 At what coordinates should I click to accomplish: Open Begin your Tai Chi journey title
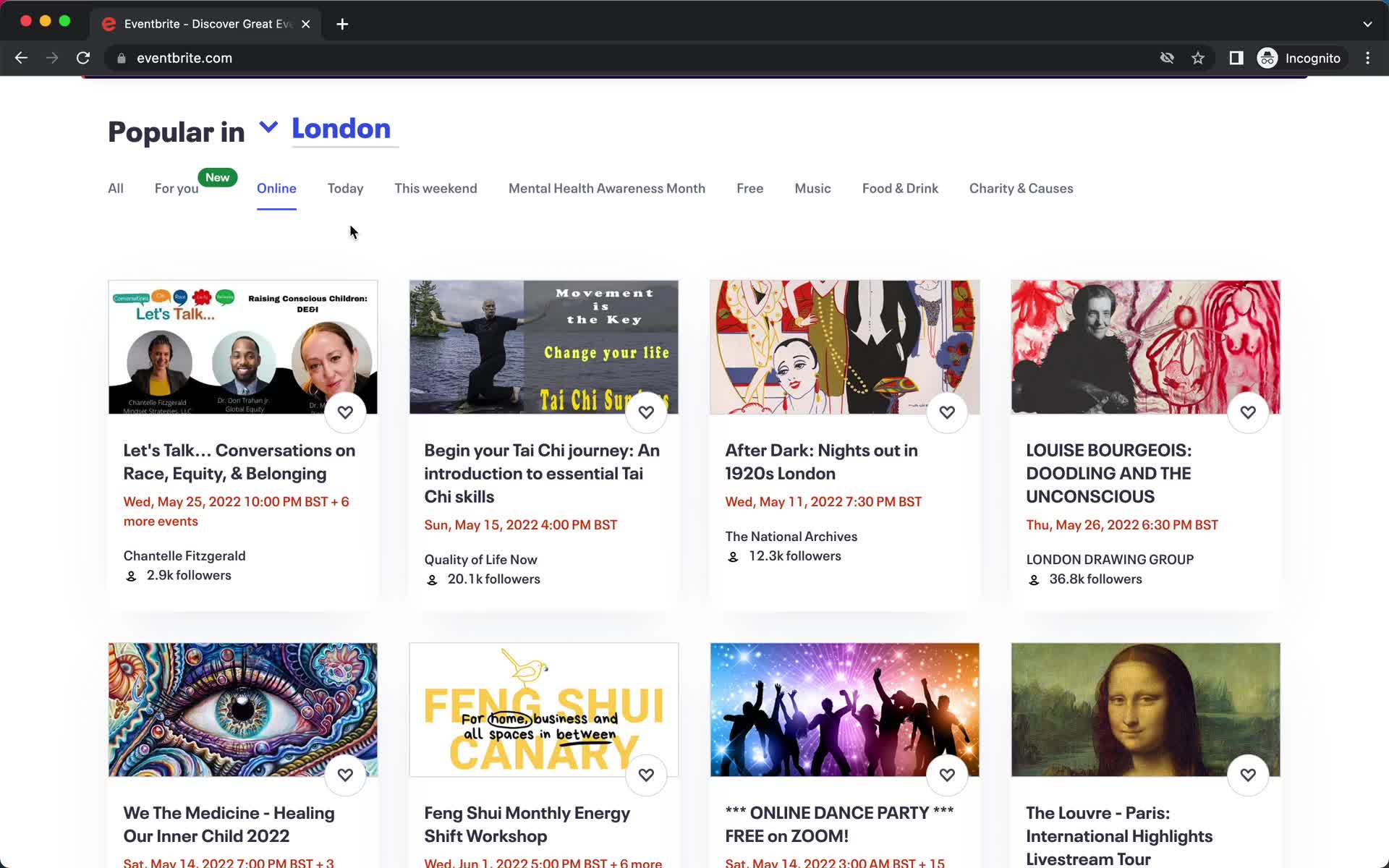(x=542, y=473)
